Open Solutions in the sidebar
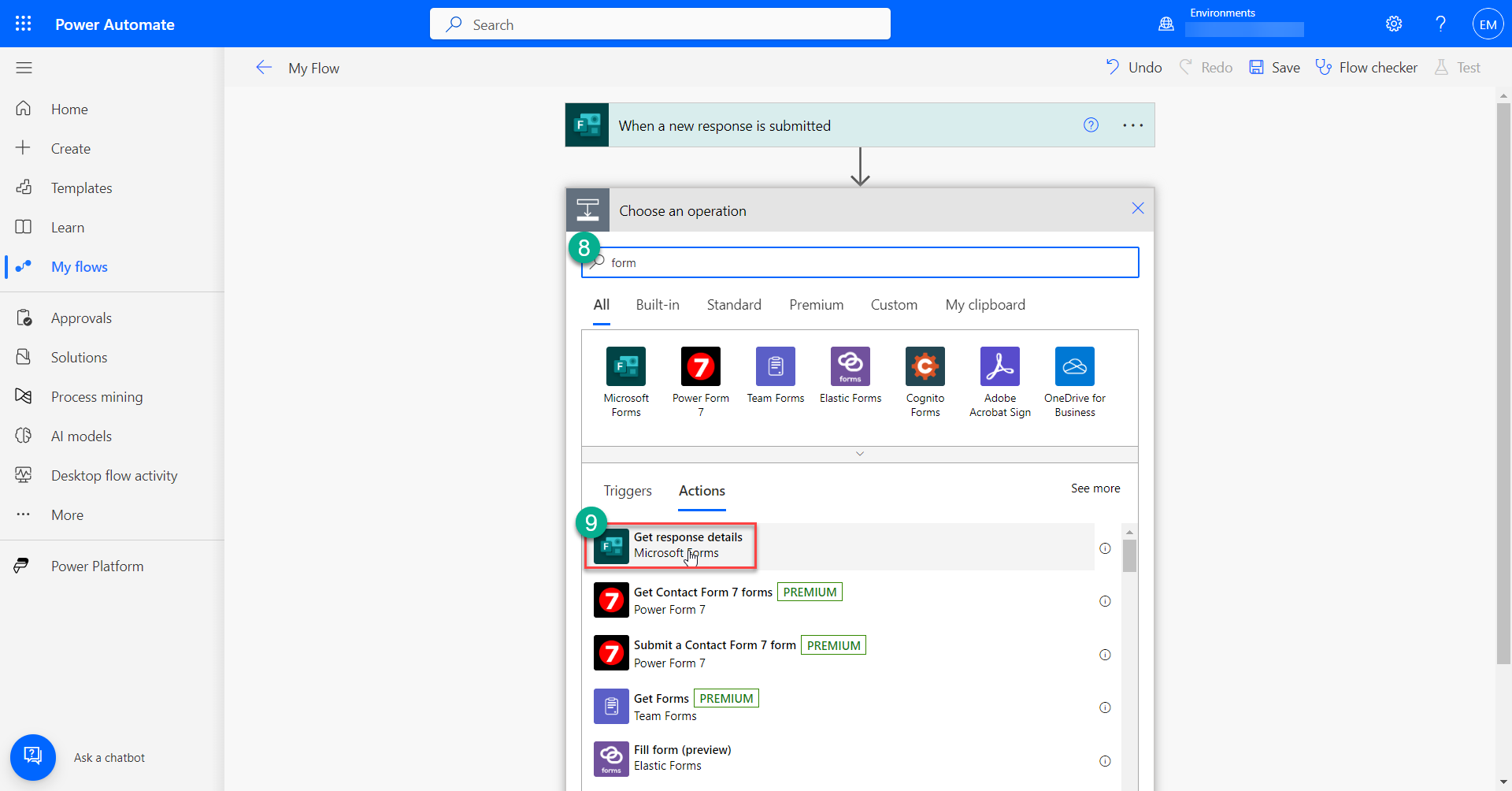The image size is (1512, 791). coord(112,357)
